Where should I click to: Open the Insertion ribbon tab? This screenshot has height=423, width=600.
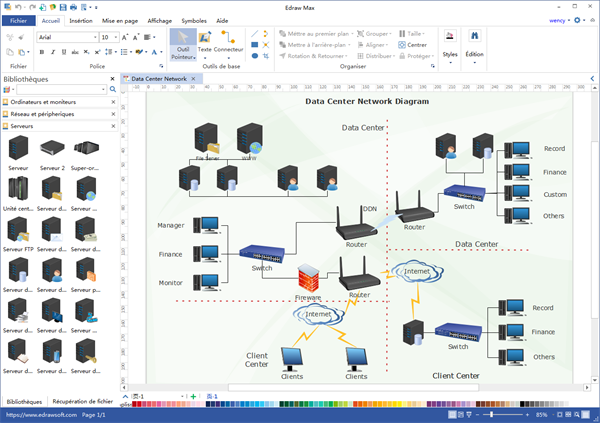82,20
